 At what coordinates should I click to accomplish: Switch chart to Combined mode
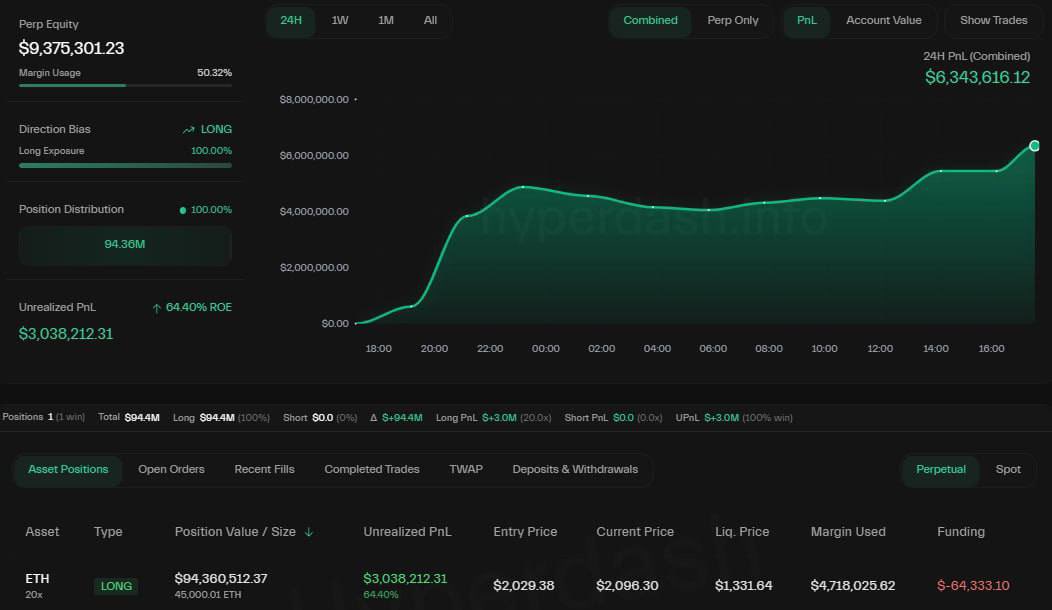point(650,21)
